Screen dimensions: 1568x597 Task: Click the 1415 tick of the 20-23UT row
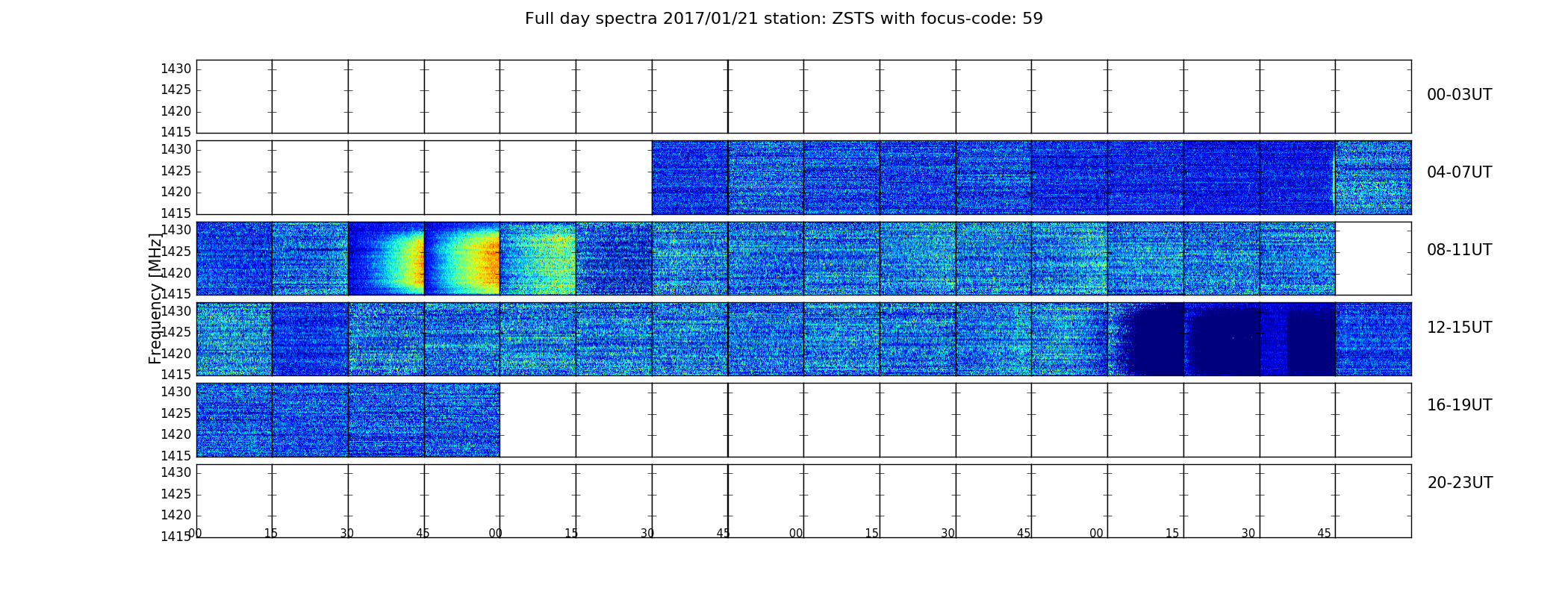pyautogui.click(x=176, y=536)
